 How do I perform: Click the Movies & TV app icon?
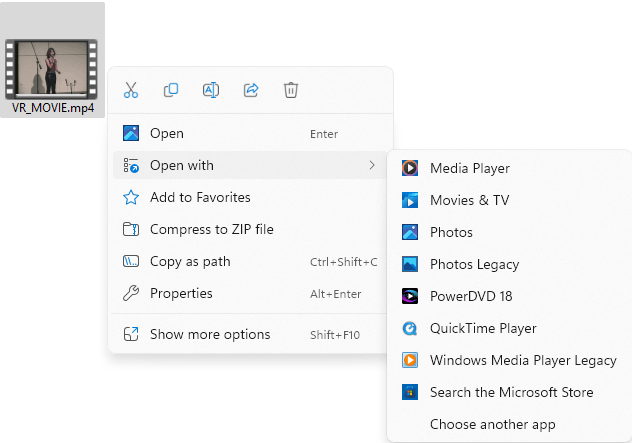pos(410,200)
